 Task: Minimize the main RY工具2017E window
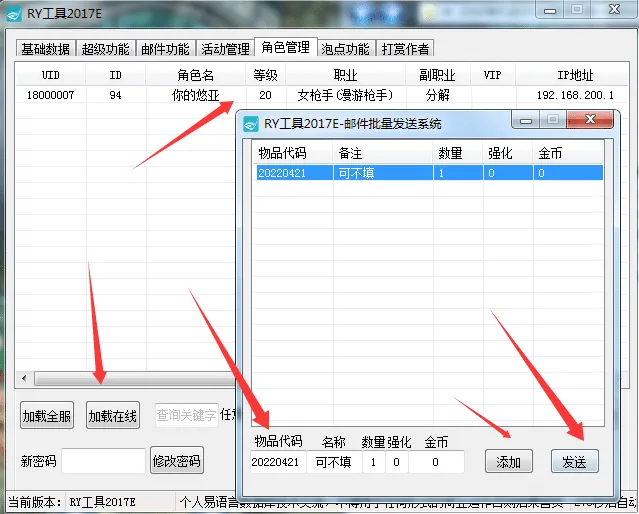550,10
